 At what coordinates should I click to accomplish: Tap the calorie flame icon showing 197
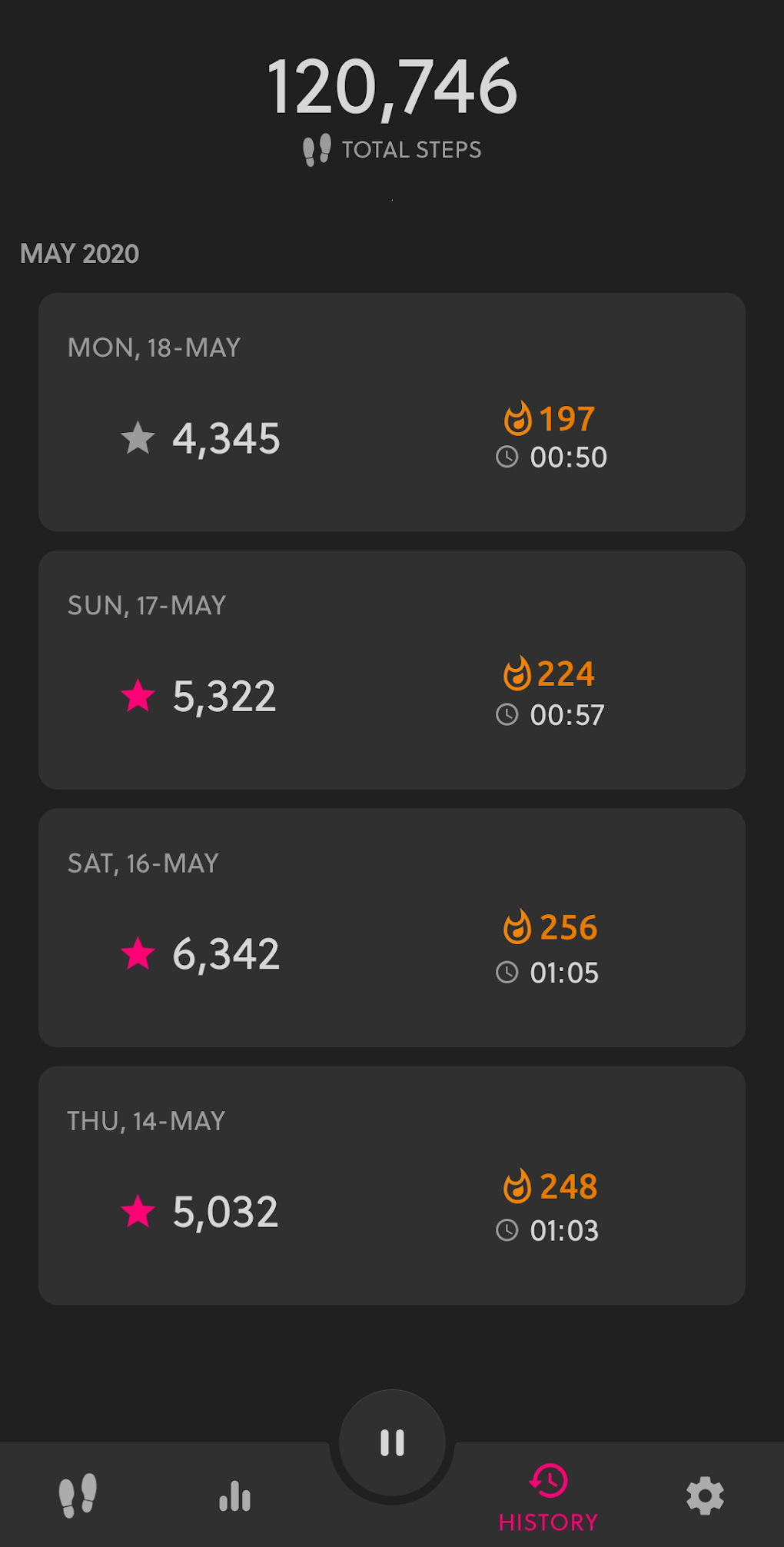[518, 419]
